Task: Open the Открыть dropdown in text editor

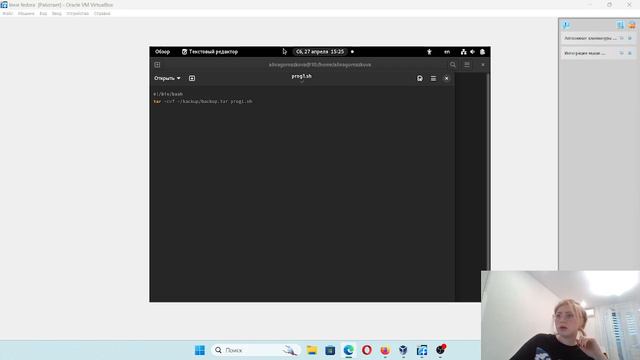Action: coord(167,78)
